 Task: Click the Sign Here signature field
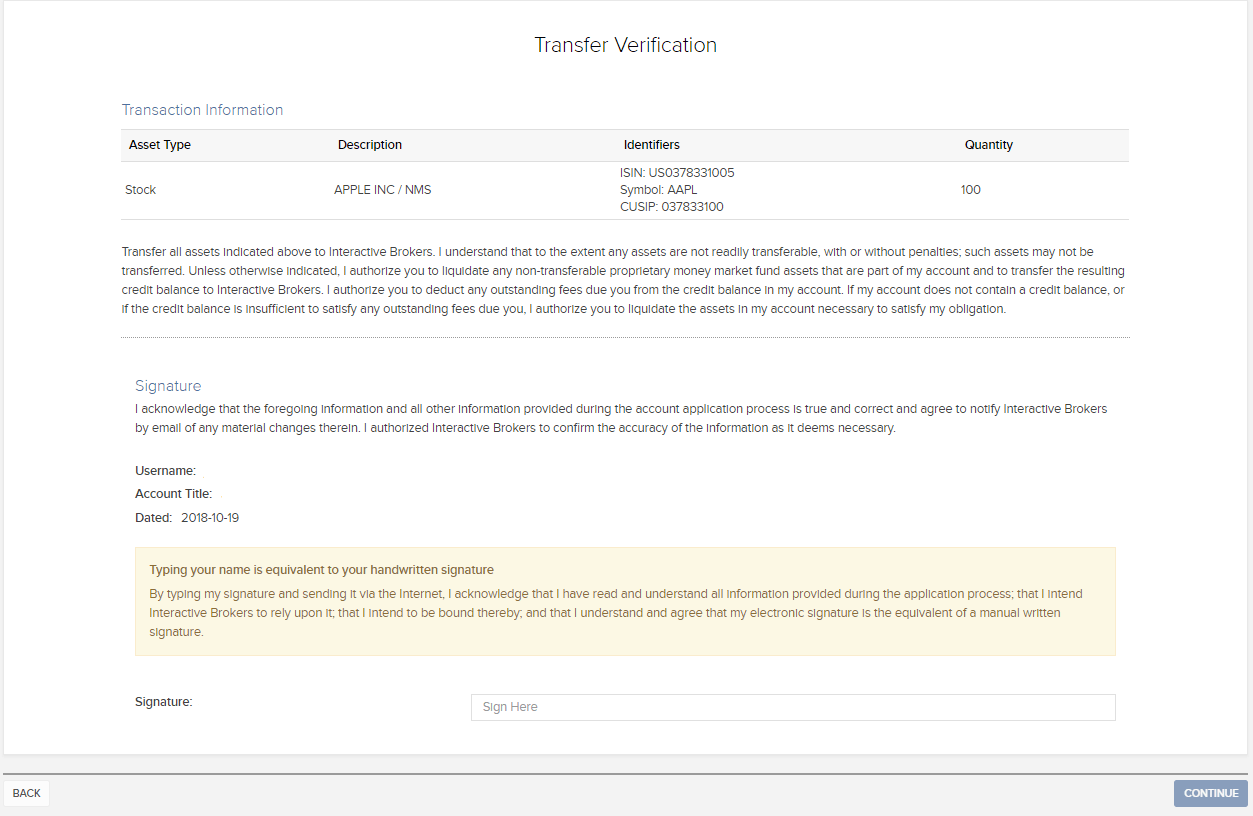[x=793, y=707]
